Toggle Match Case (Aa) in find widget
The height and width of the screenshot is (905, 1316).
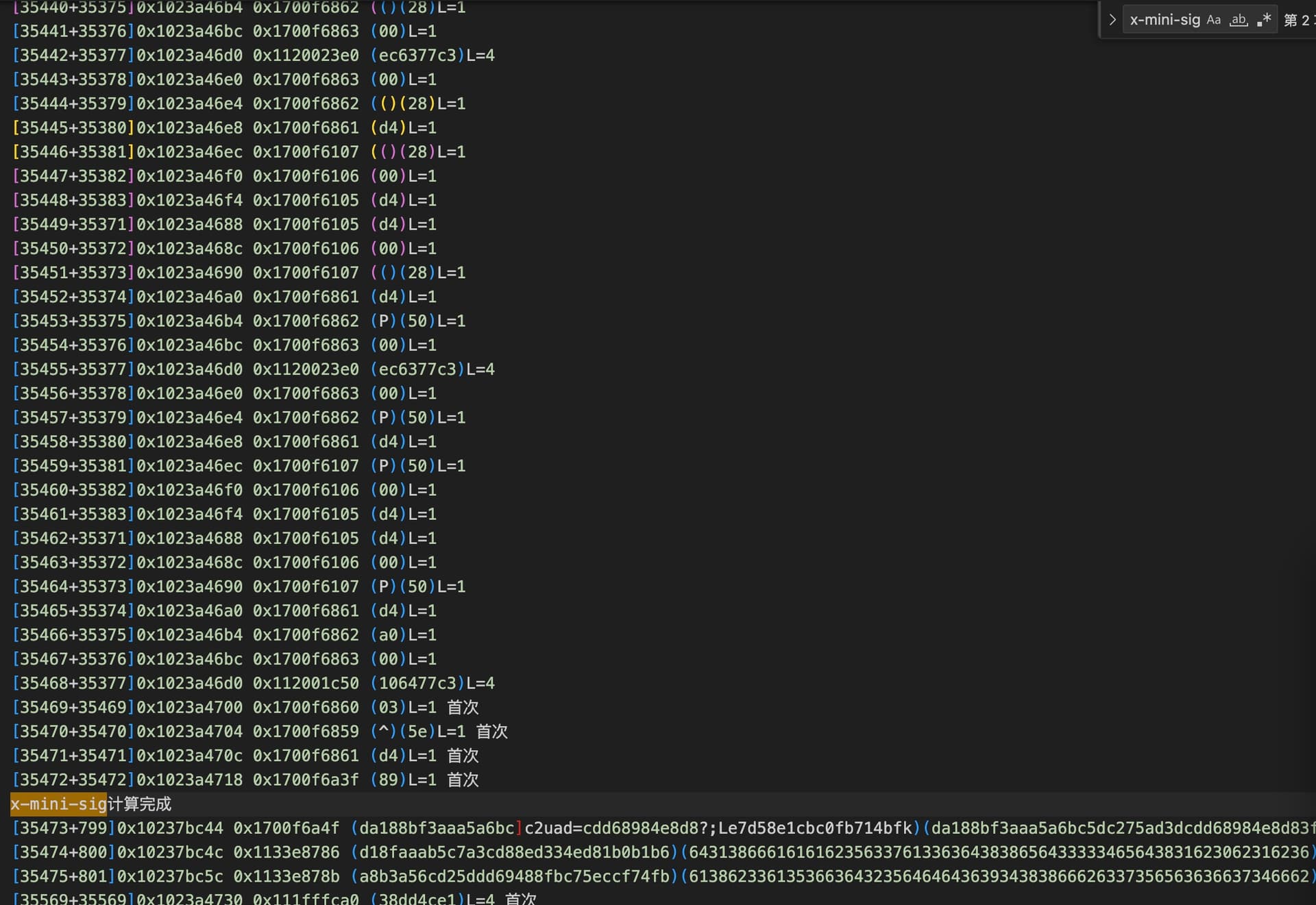(x=1214, y=20)
